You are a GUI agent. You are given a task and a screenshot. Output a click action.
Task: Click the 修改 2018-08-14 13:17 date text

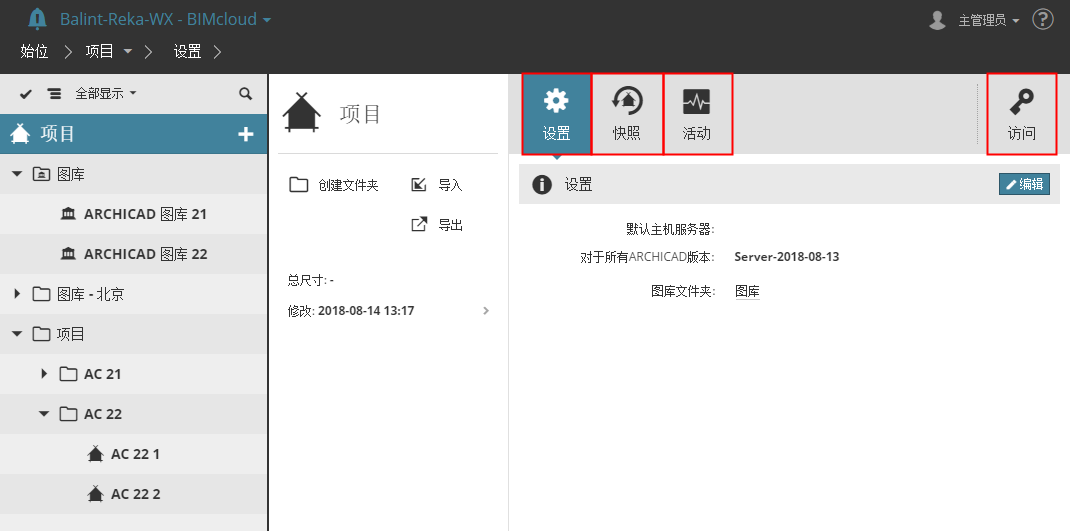pos(351,311)
